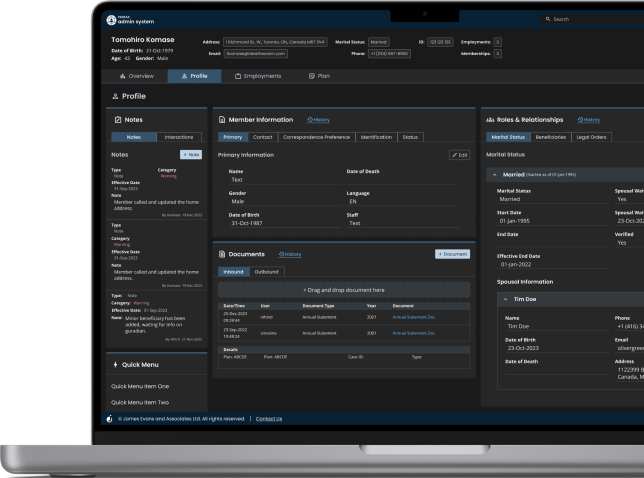Collapse the Tim Doe spouse section
This screenshot has width=644, height=478.
click(505, 299)
